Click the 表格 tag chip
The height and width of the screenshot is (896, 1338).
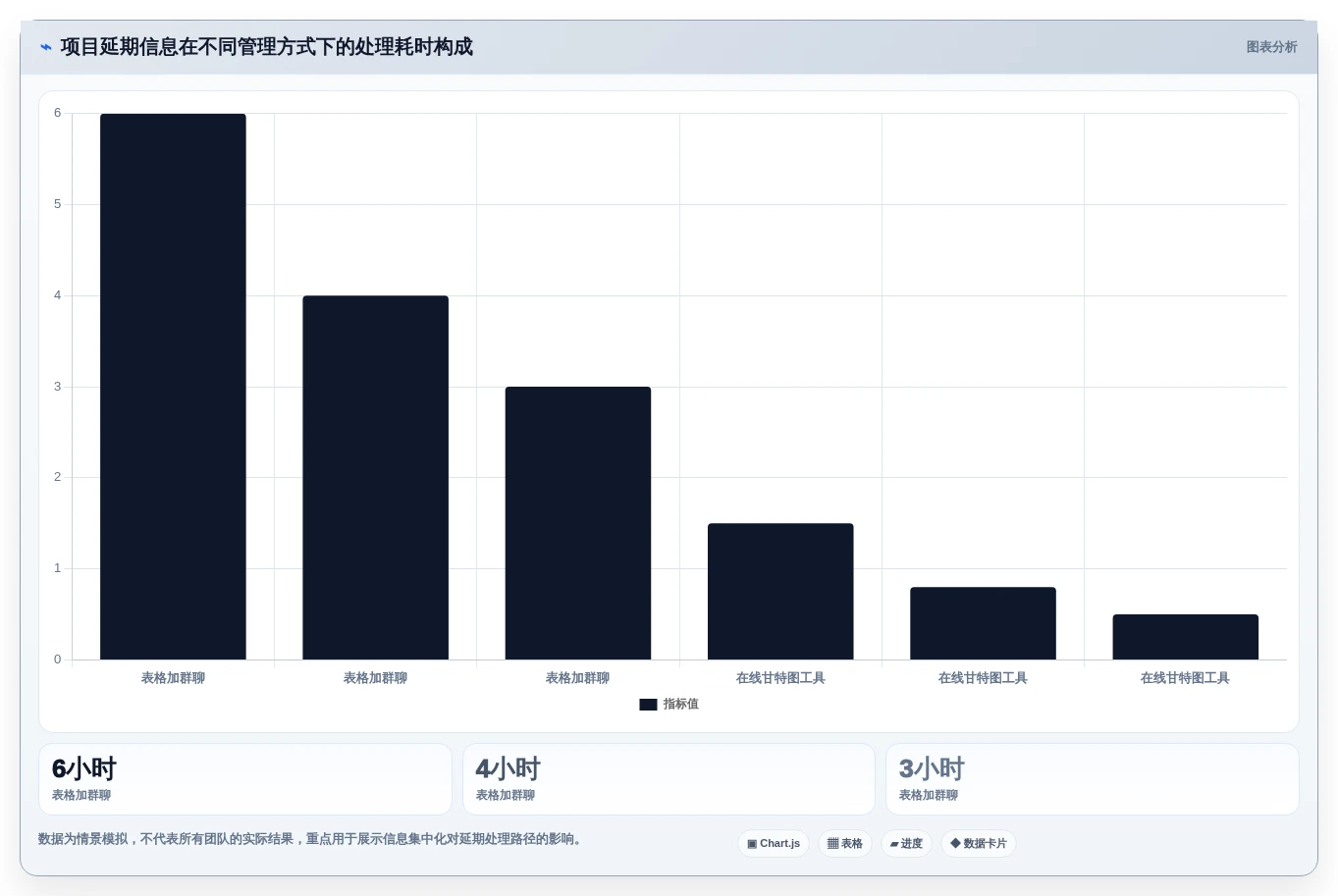[845, 844]
